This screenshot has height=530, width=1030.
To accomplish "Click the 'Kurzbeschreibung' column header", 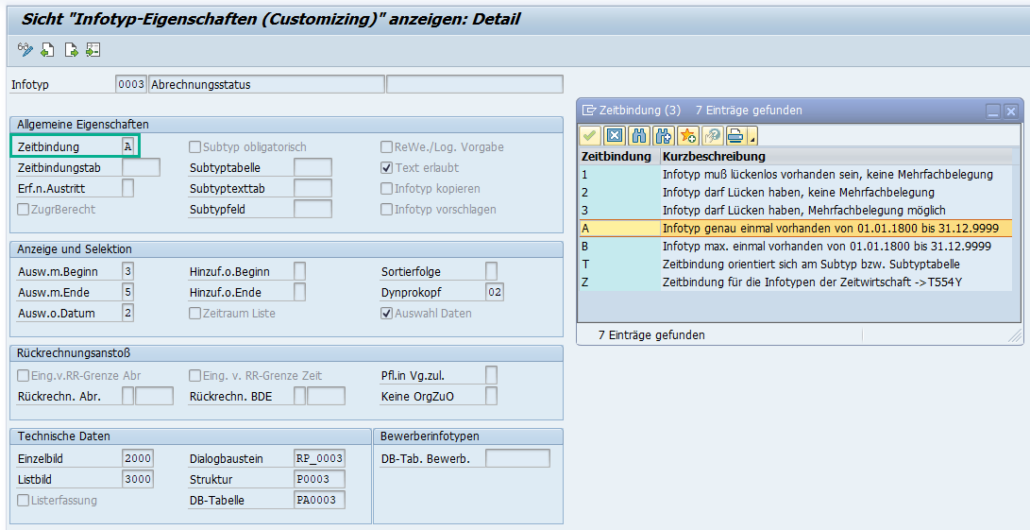I will click(x=713, y=156).
